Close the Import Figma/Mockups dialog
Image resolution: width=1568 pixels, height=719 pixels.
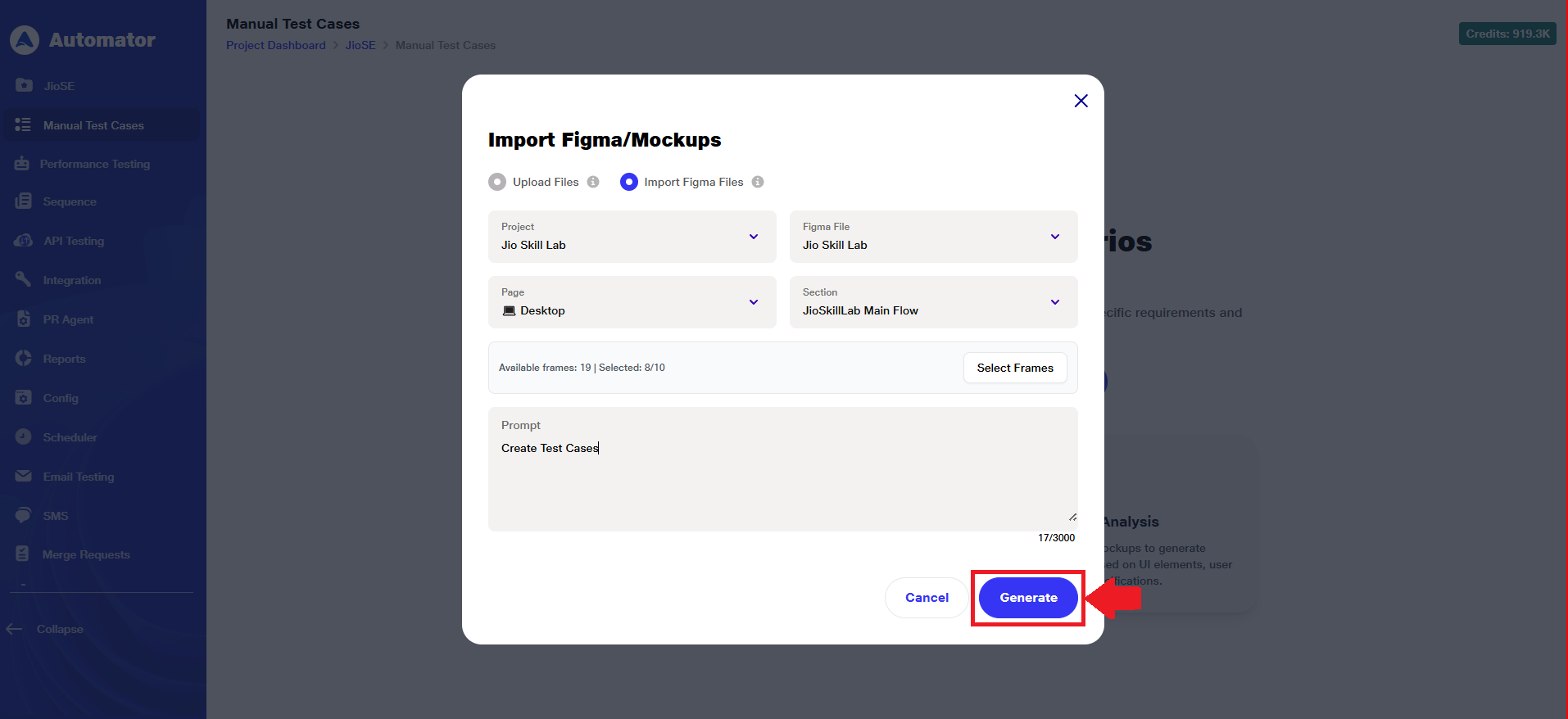[1081, 101]
